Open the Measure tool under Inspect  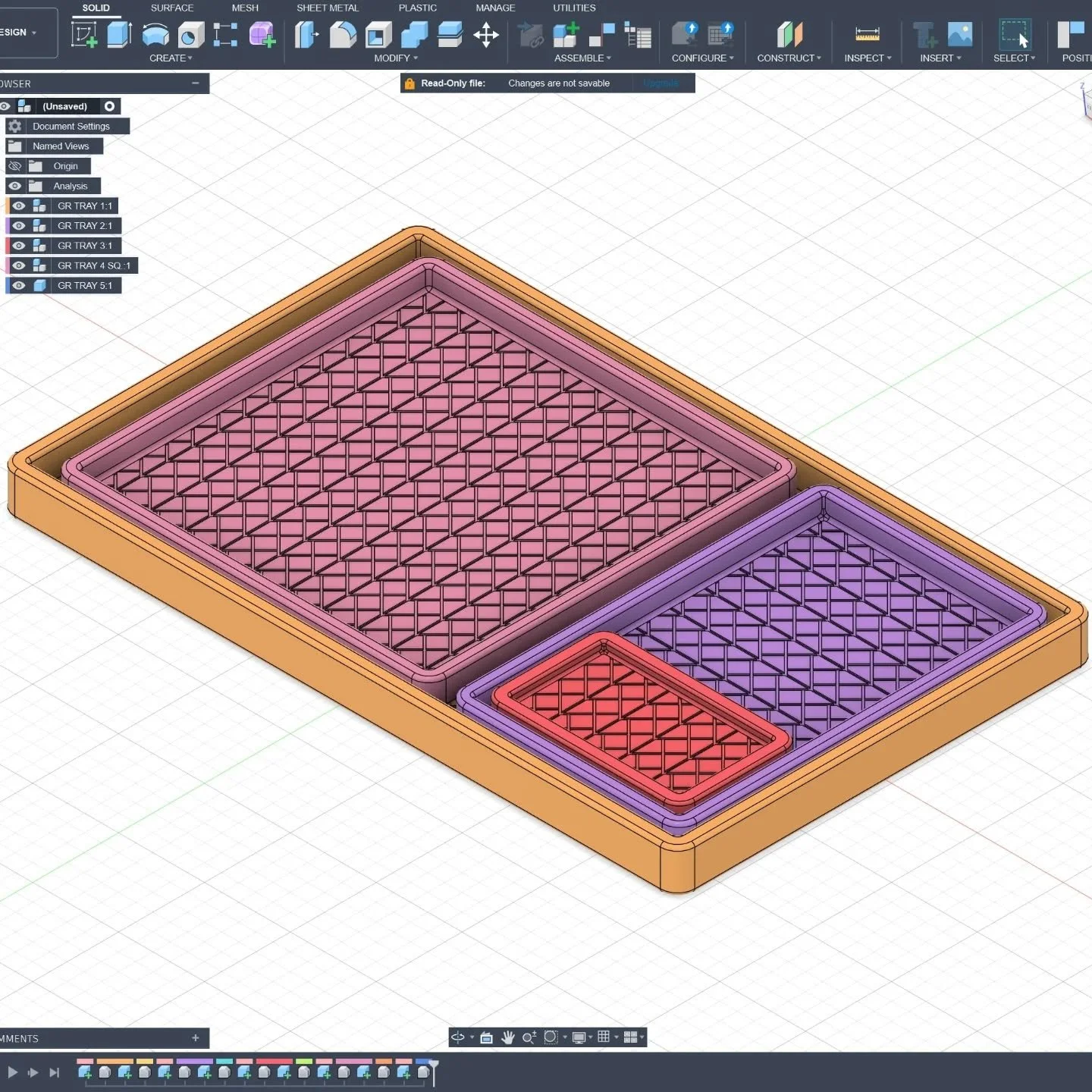(x=867, y=34)
